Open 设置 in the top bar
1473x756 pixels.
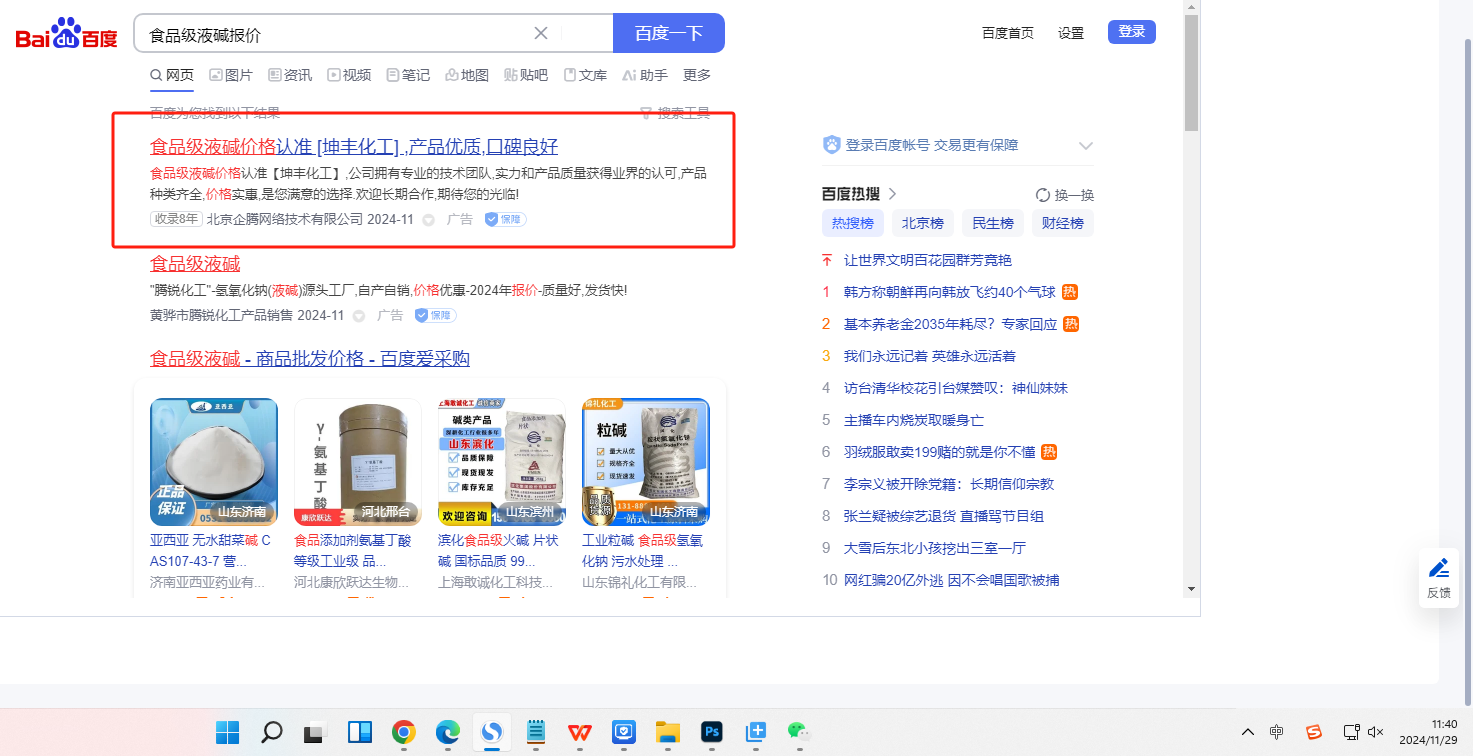[1071, 33]
